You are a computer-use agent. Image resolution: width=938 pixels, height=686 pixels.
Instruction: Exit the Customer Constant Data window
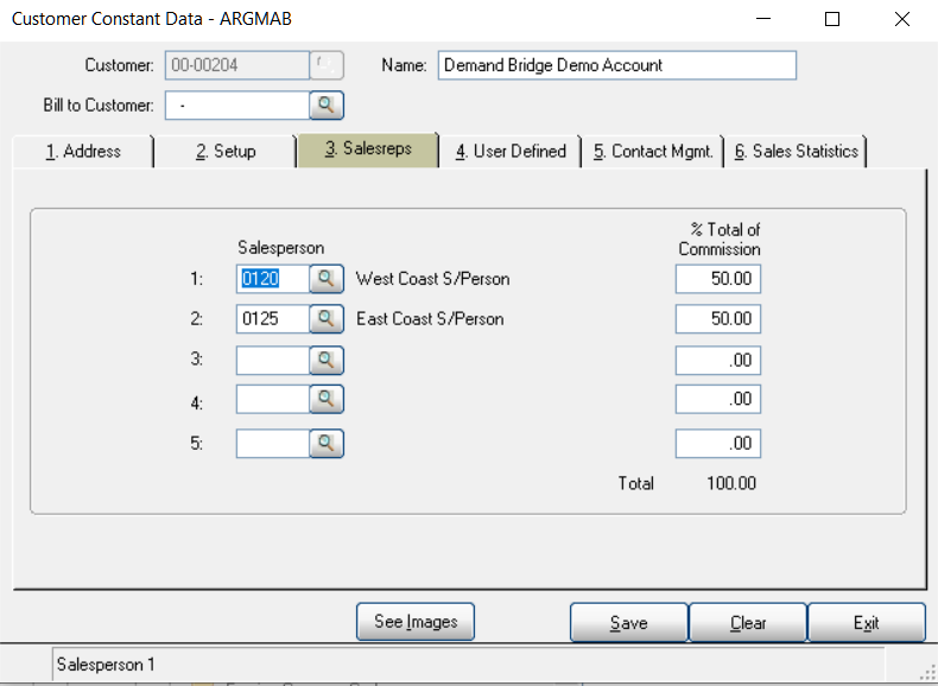(866, 623)
